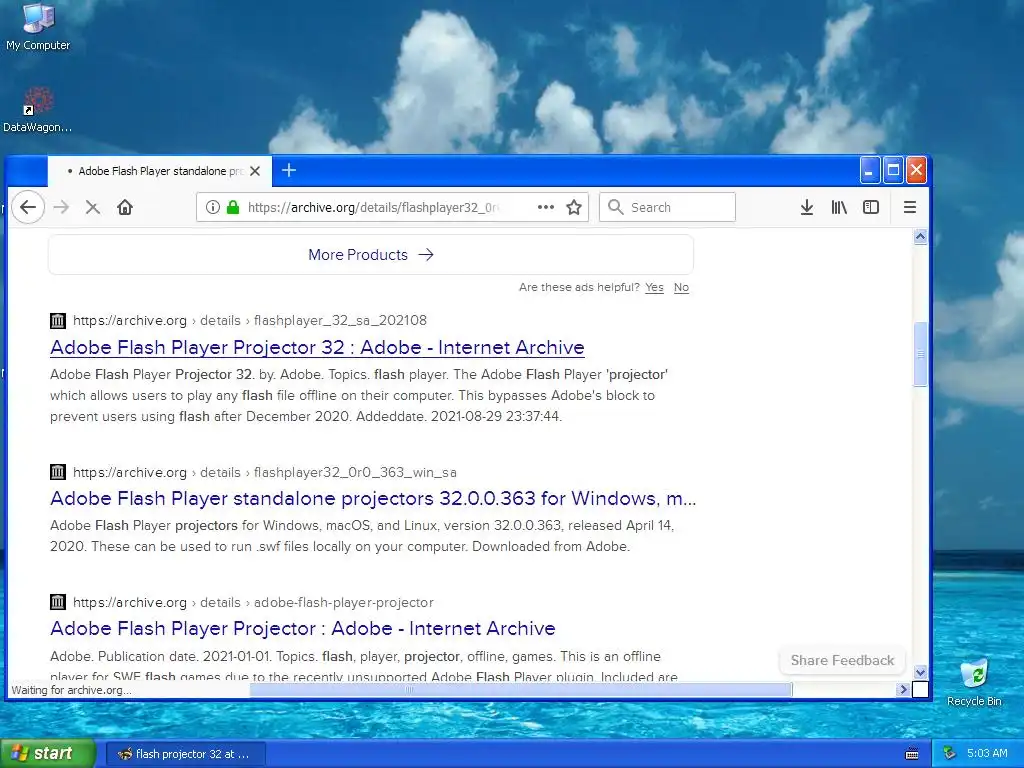Click the horizontal scrollbar thumb
Viewport: 1024px width, 768px height.
(521, 689)
